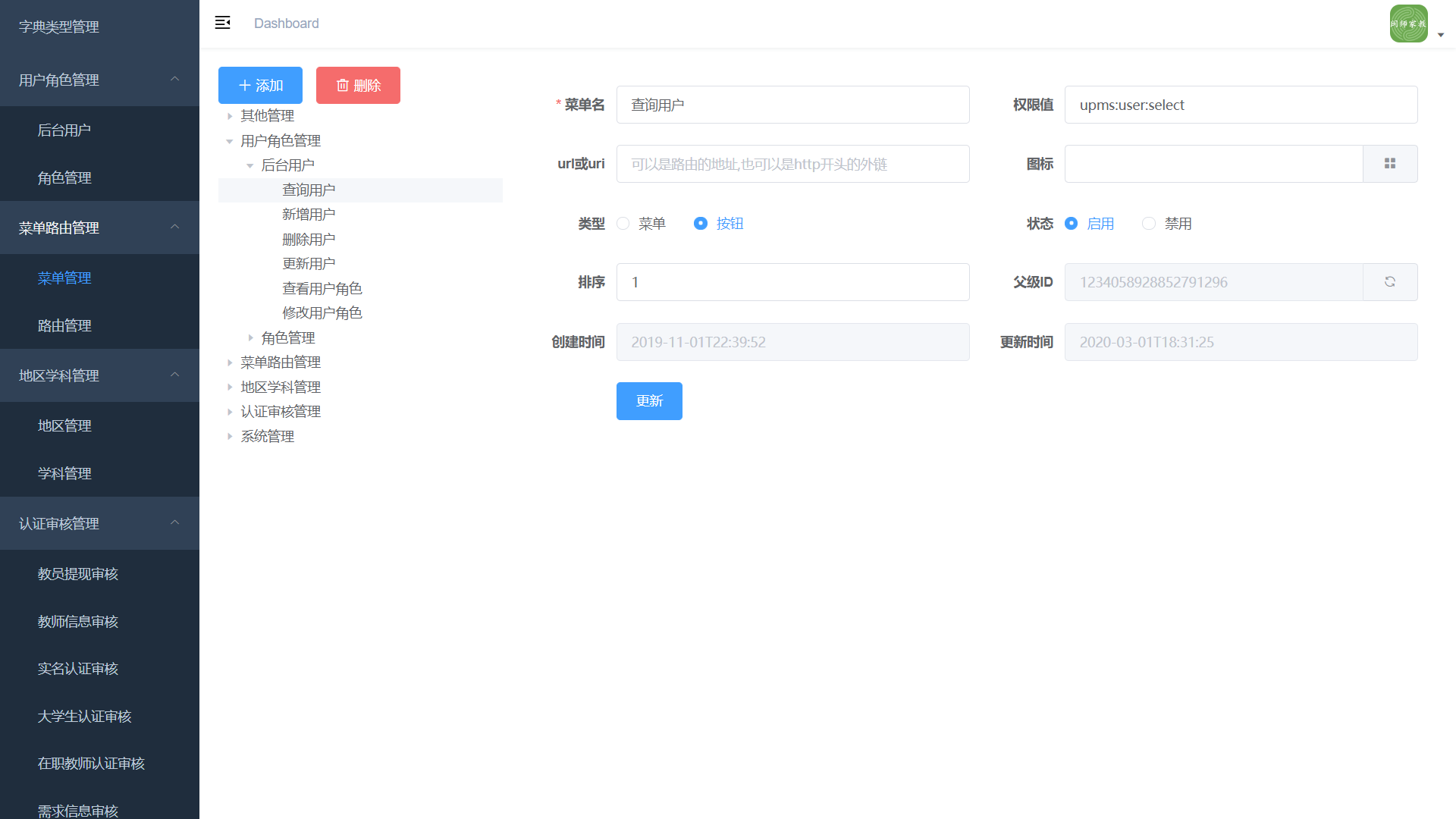Open 教员提现审核 sidebar menu item
Viewport: 1456px width, 819px height.
click(x=78, y=574)
